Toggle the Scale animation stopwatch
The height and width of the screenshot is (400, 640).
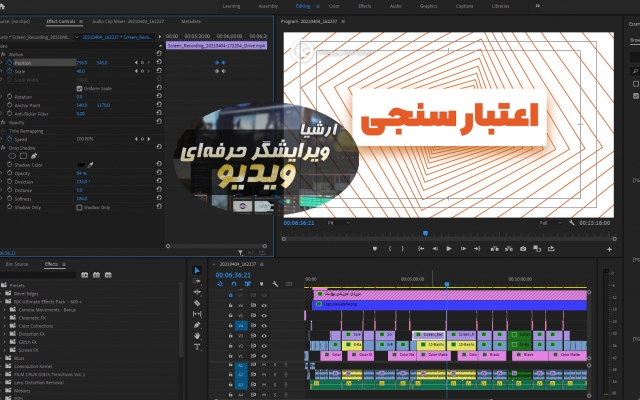coord(9,71)
